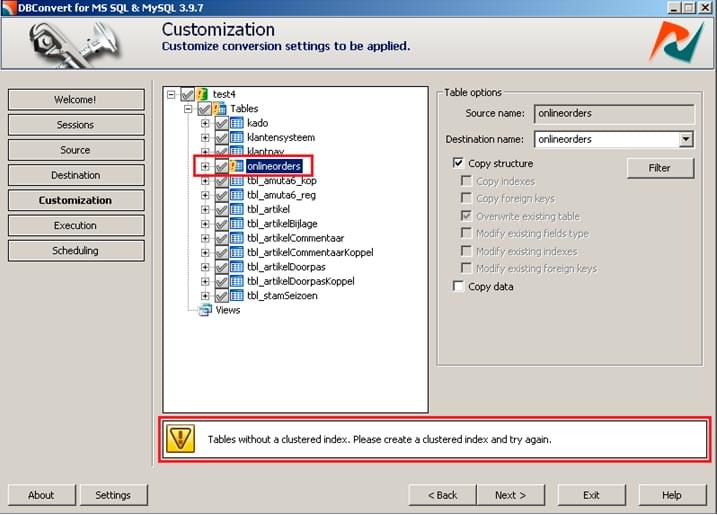Screen dimensions: 717x515
Task: Click the tbl_stamSeizoen table icon
Action: [x=236, y=295]
